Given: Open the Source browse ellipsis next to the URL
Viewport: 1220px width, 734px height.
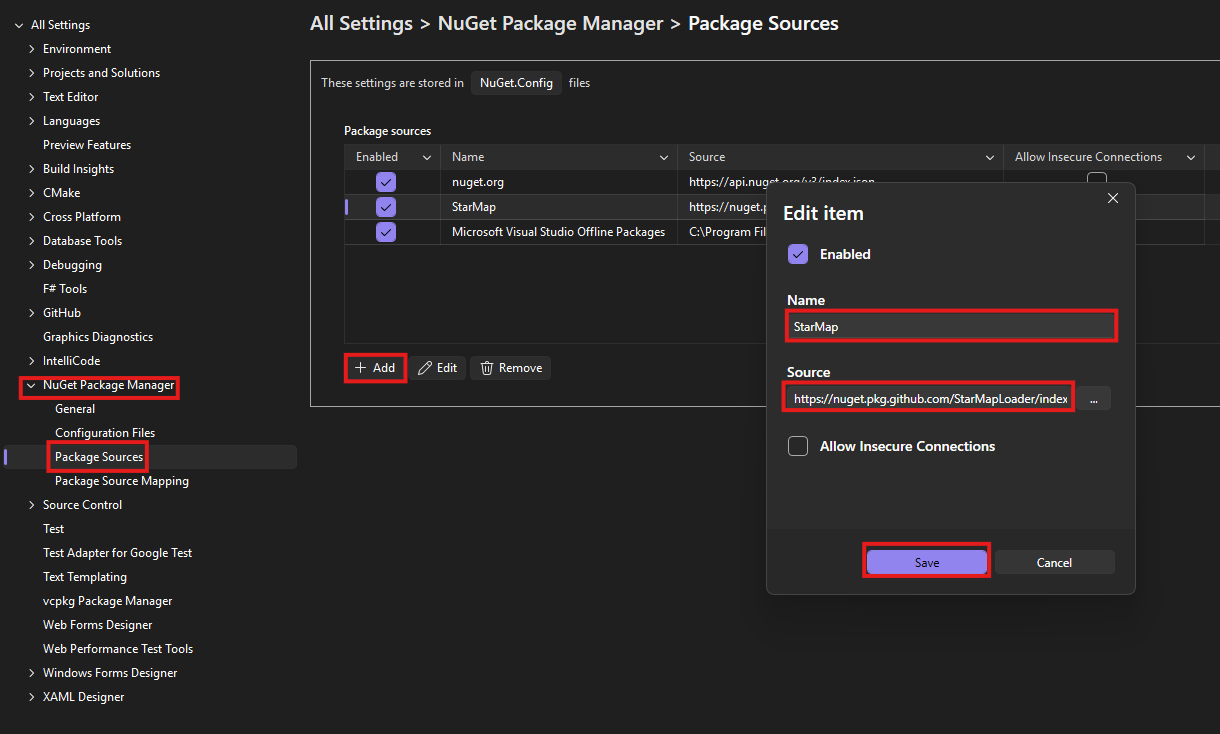Looking at the screenshot, I should tap(1093, 398).
